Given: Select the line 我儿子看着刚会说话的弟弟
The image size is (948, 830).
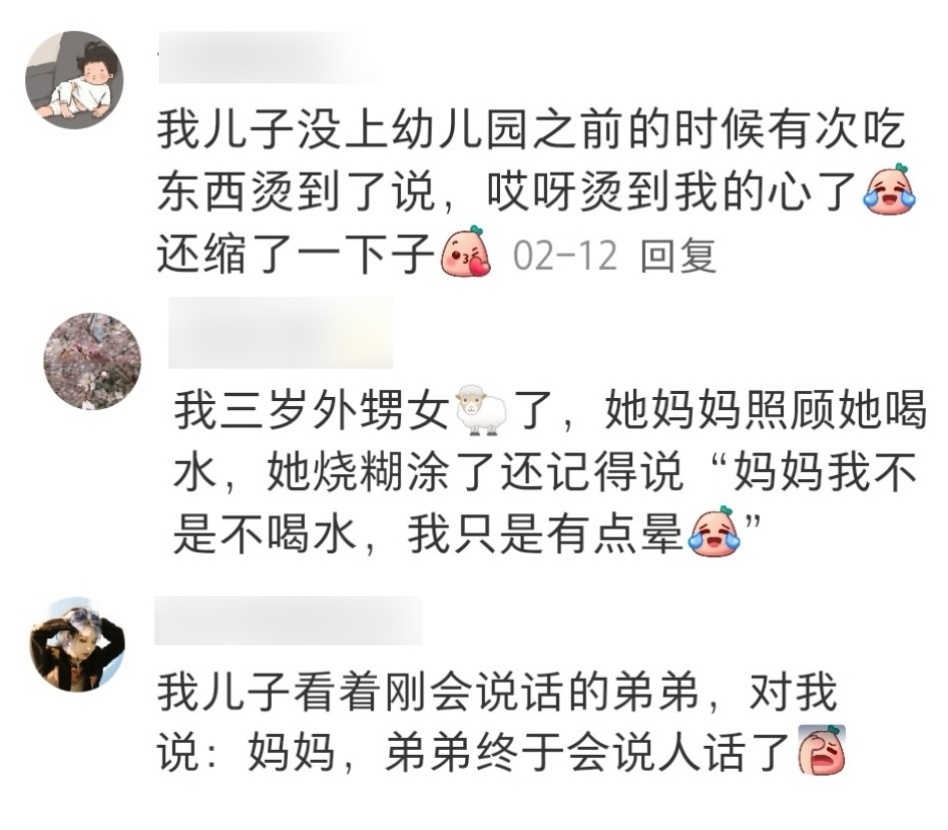Looking at the screenshot, I should coord(429,692).
